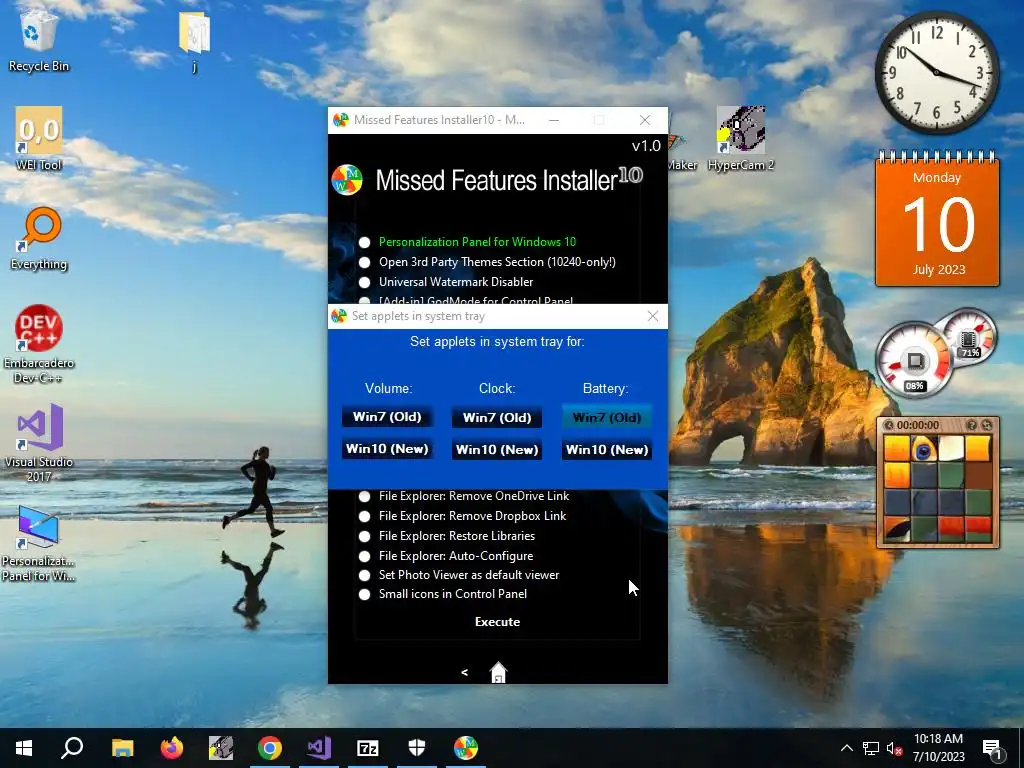Viewport: 1024px width, 768px height.
Task: Click the picture puzzle gadget timer
Action: click(x=918, y=425)
